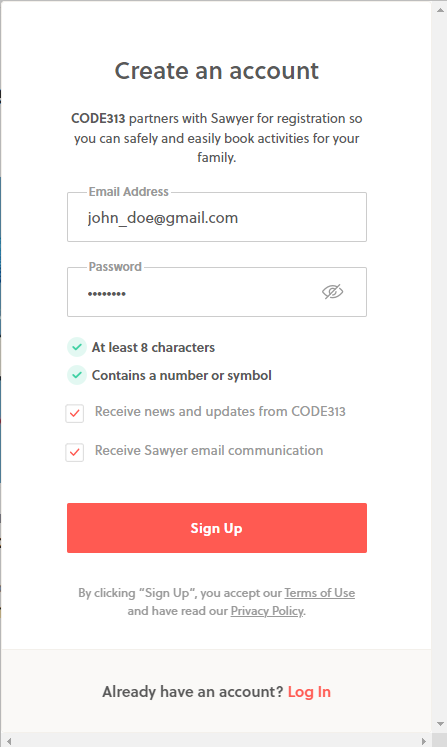Go to Log In link
This screenshot has height=747, width=447.
click(309, 692)
